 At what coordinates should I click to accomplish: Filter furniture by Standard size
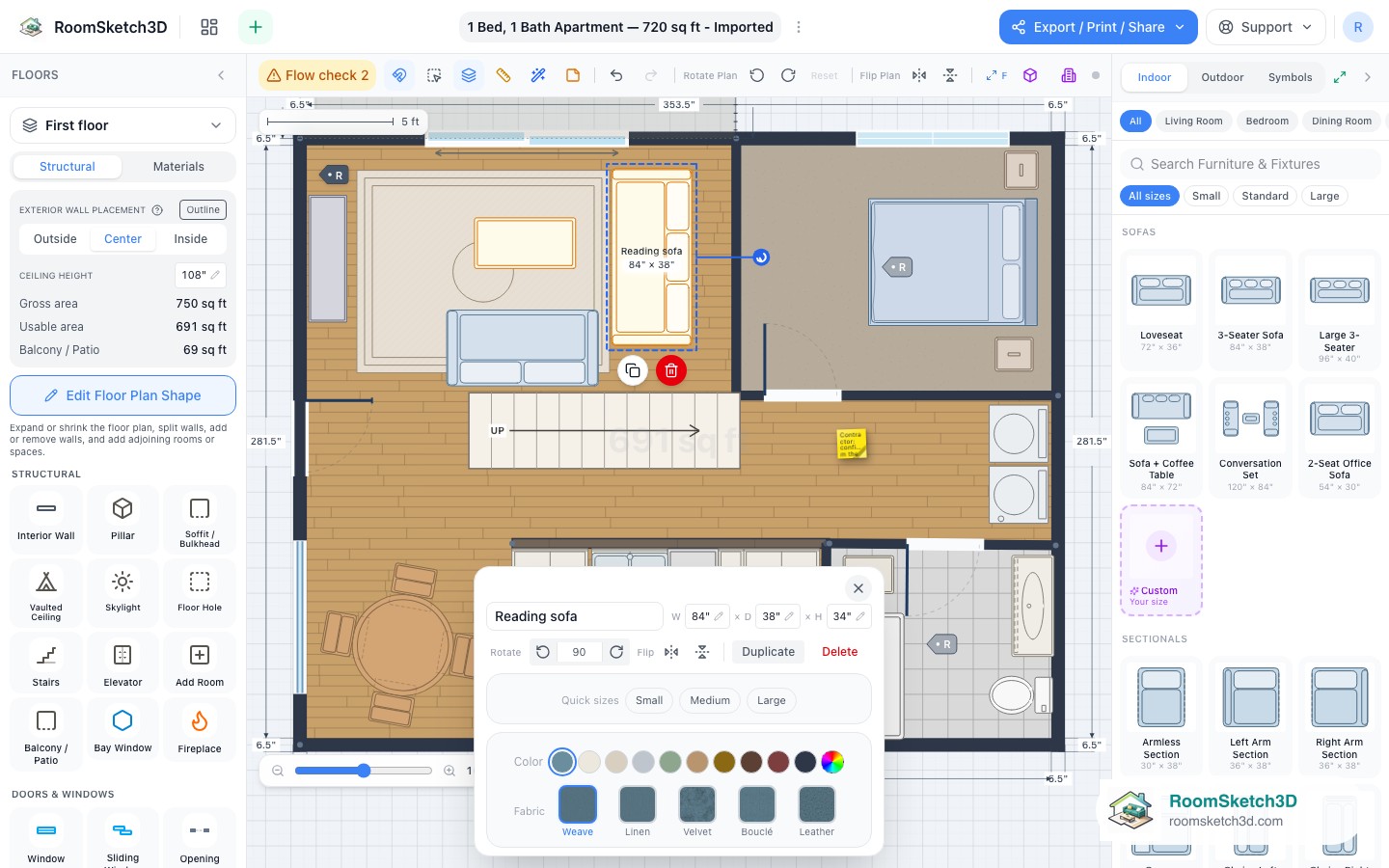point(1265,196)
